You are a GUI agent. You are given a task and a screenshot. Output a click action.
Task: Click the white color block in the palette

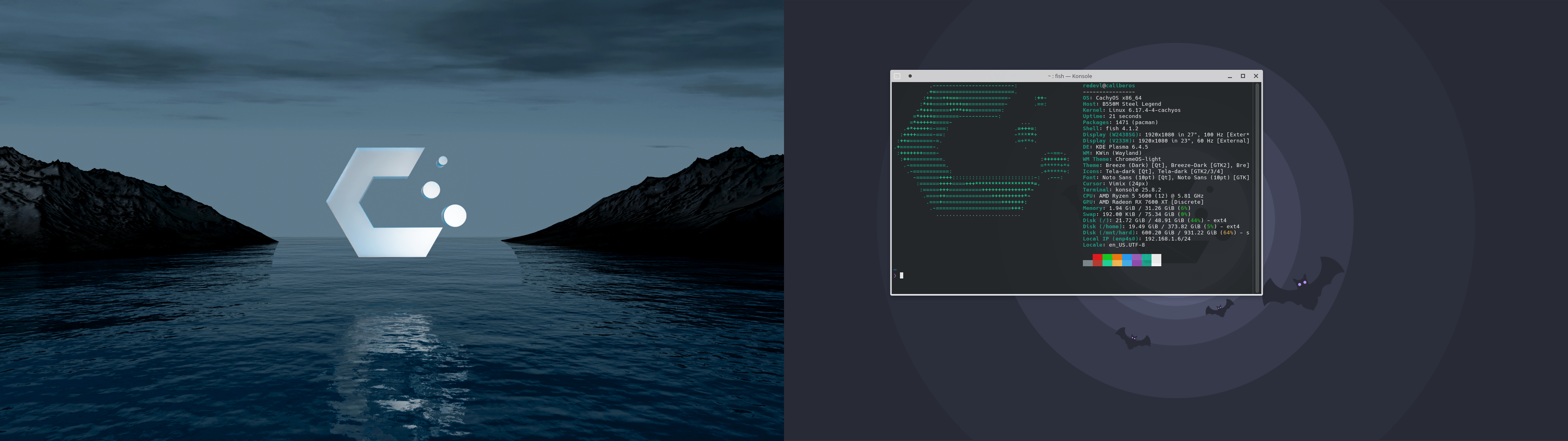click(1156, 260)
